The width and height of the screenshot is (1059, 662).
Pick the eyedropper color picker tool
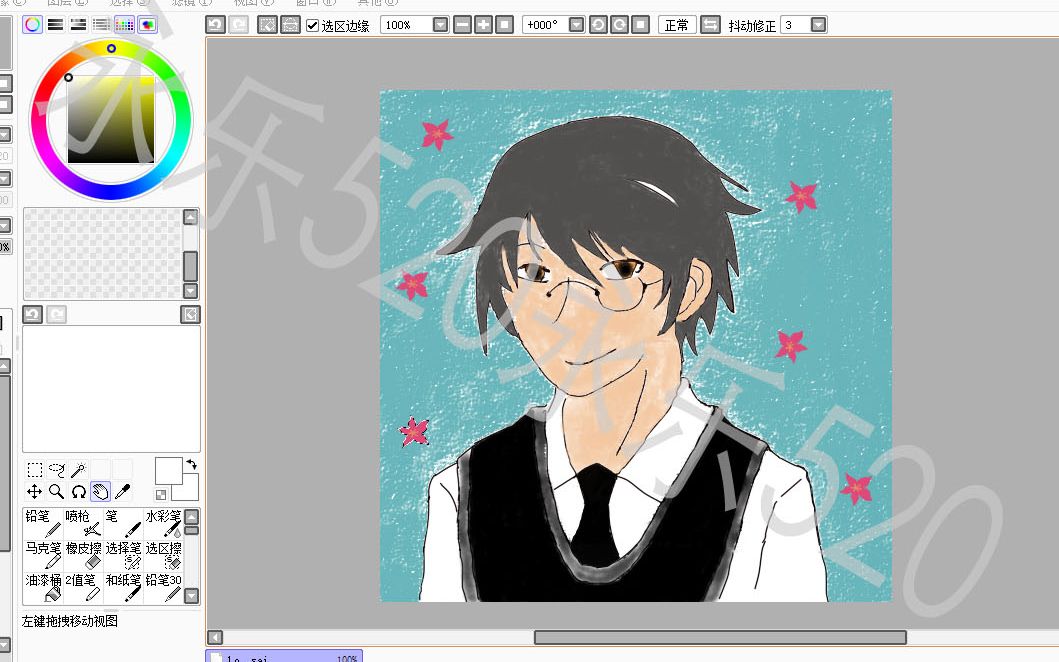coord(122,491)
